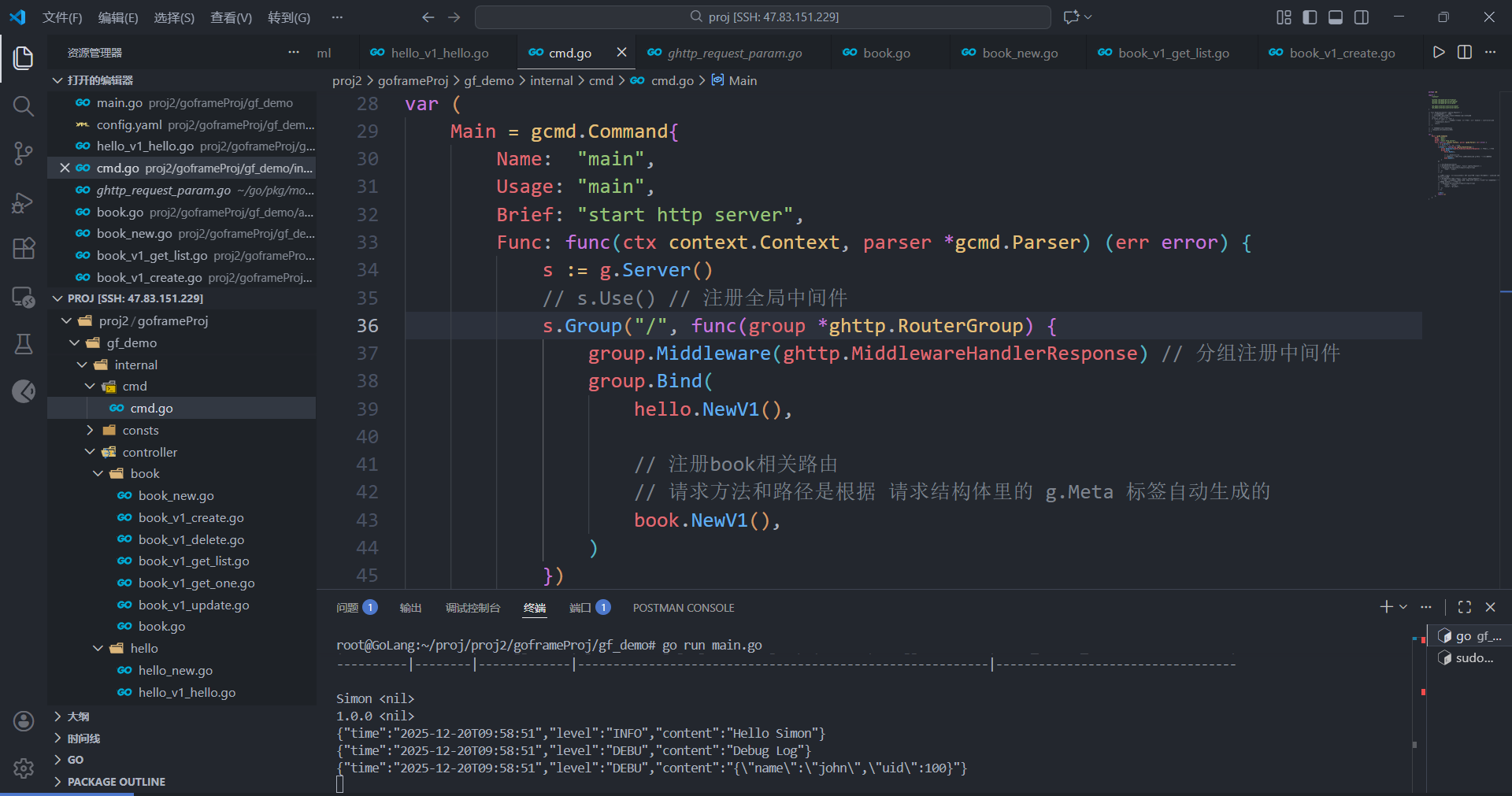Customize layout icon in title bar
This screenshot has width=1512, height=796.
point(1284,17)
